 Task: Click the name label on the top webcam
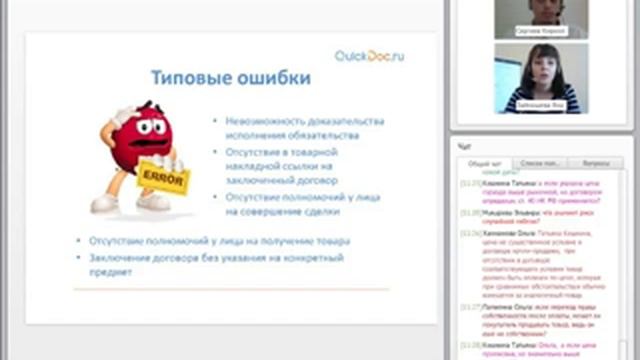tap(541, 31)
